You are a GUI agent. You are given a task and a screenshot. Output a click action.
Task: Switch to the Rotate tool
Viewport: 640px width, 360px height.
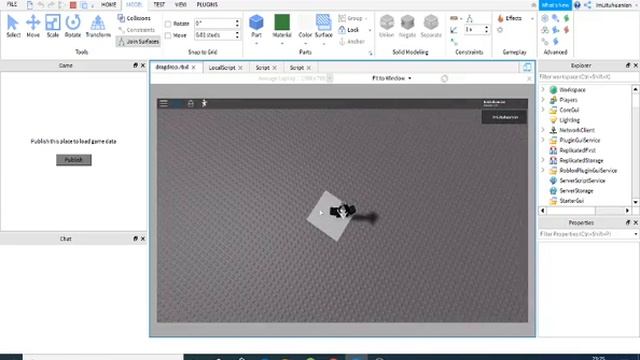[73, 26]
